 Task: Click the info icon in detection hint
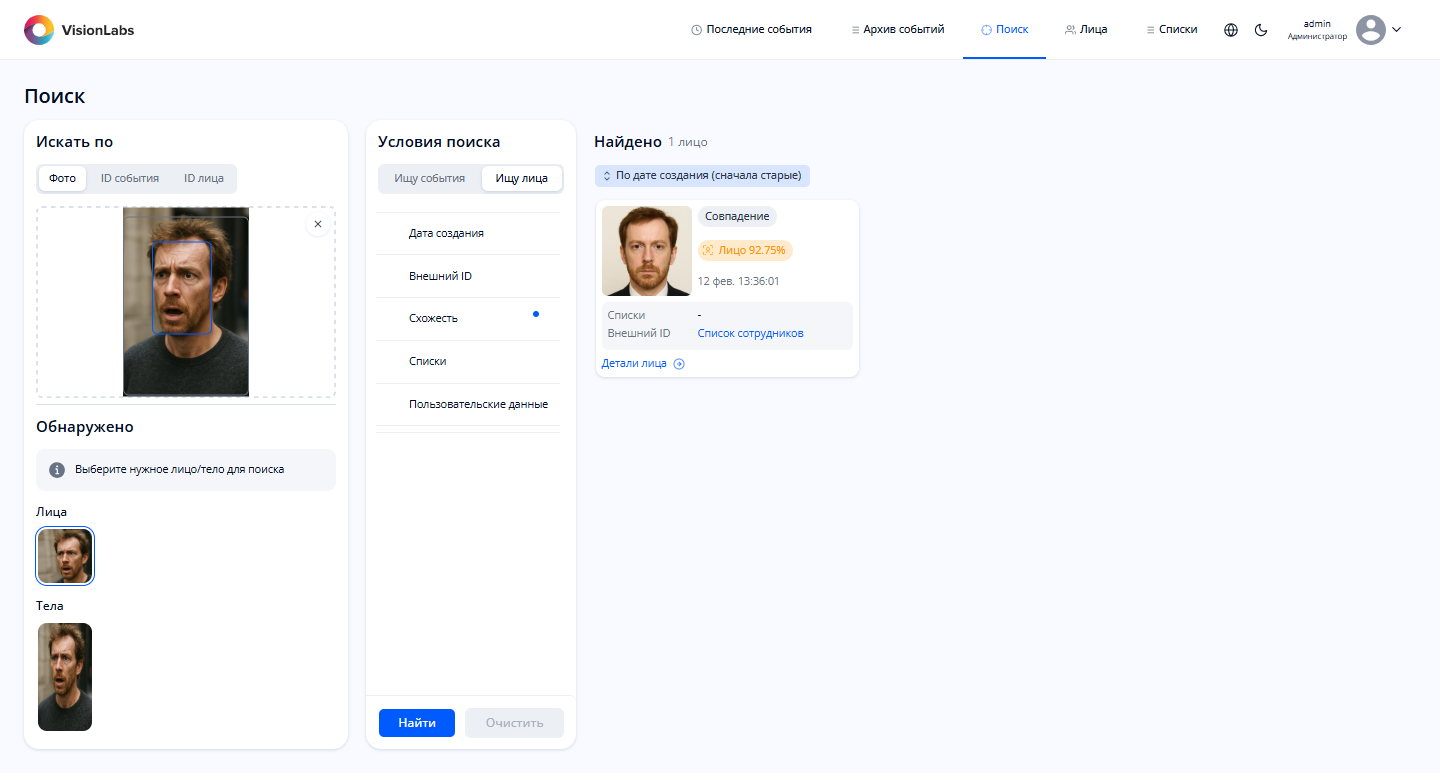[x=57, y=469]
